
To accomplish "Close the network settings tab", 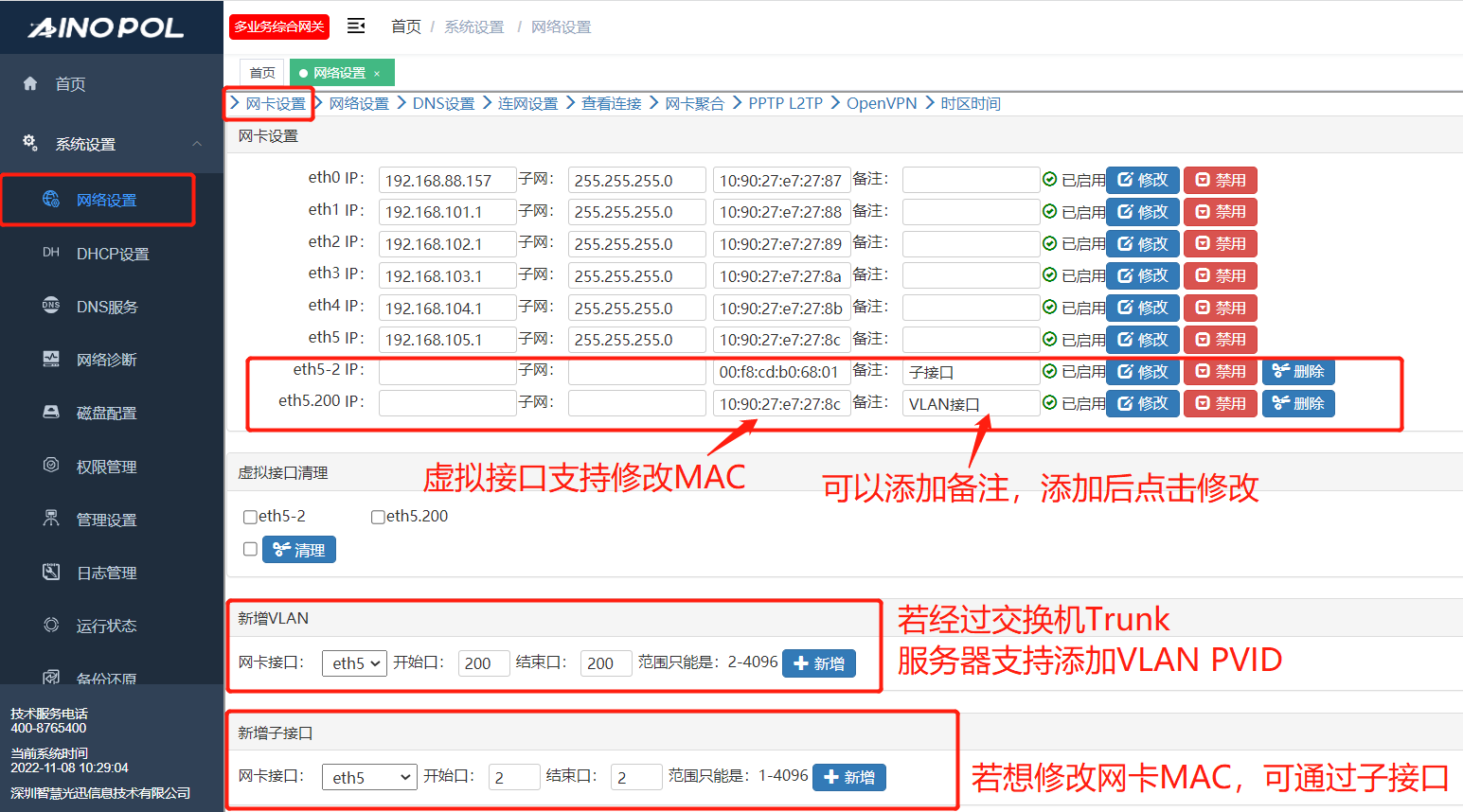I will [x=377, y=74].
